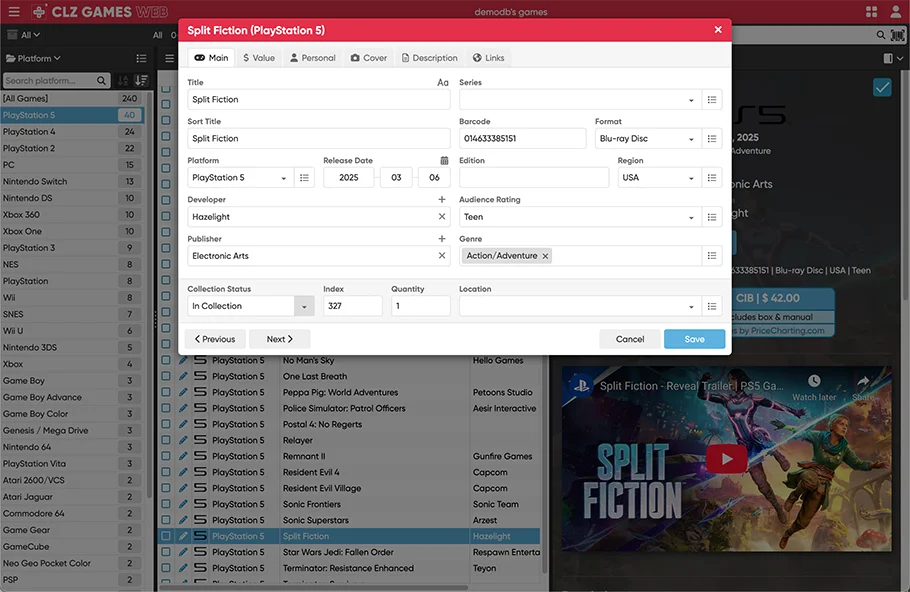Expand the Region dropdown showing USA

pos(691,178)
